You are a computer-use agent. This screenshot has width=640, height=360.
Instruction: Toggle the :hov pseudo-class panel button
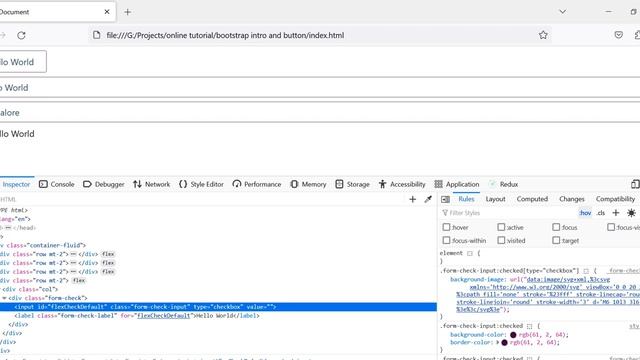[x=585, y=213]
